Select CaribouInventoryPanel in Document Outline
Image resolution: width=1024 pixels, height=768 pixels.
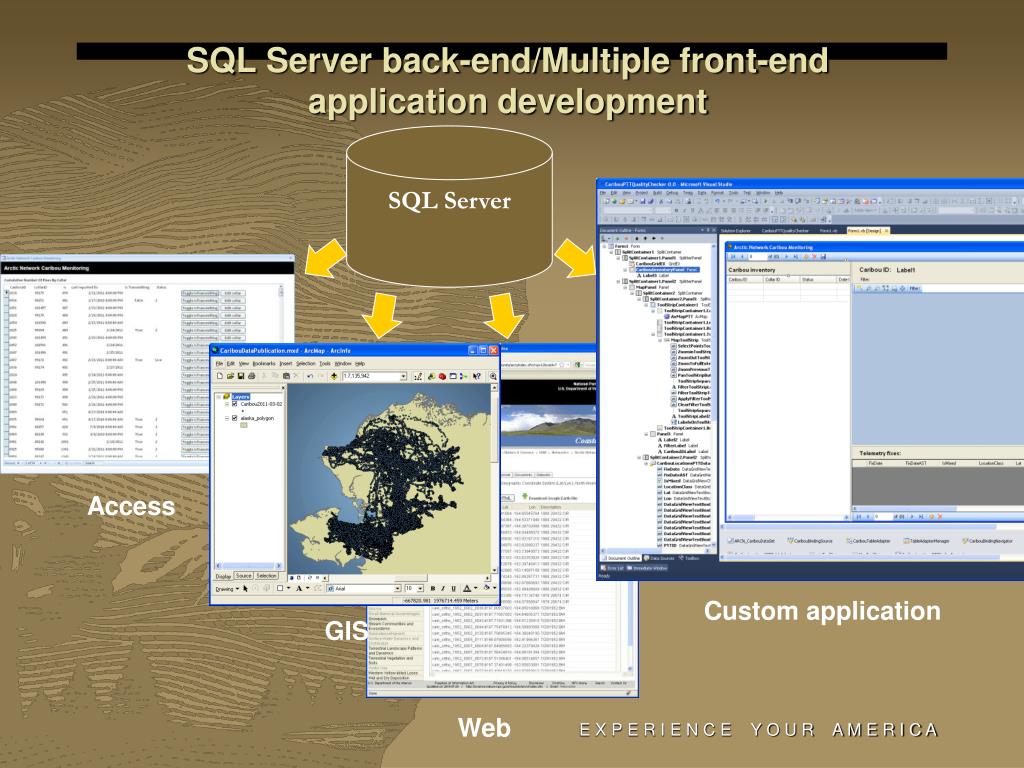coord(667,270)
